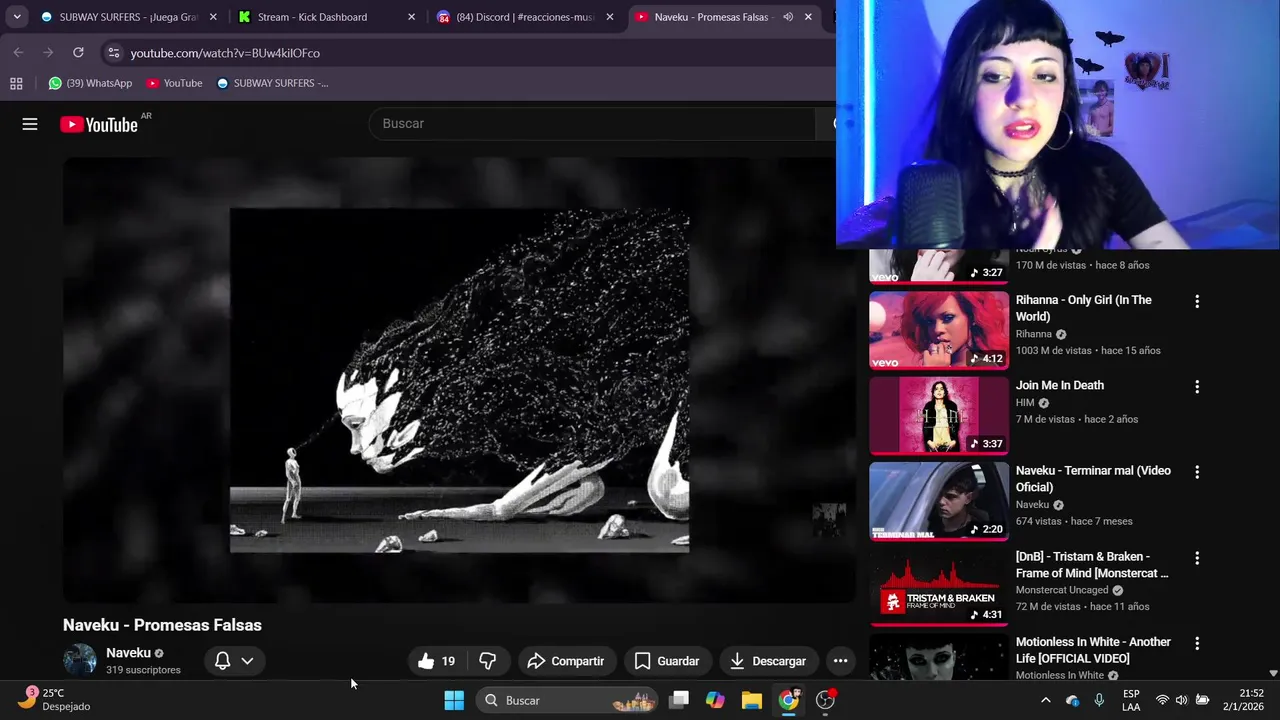Open more actions three-dot menu under video
1280x720 pixels.
click(x=840, y=661)
